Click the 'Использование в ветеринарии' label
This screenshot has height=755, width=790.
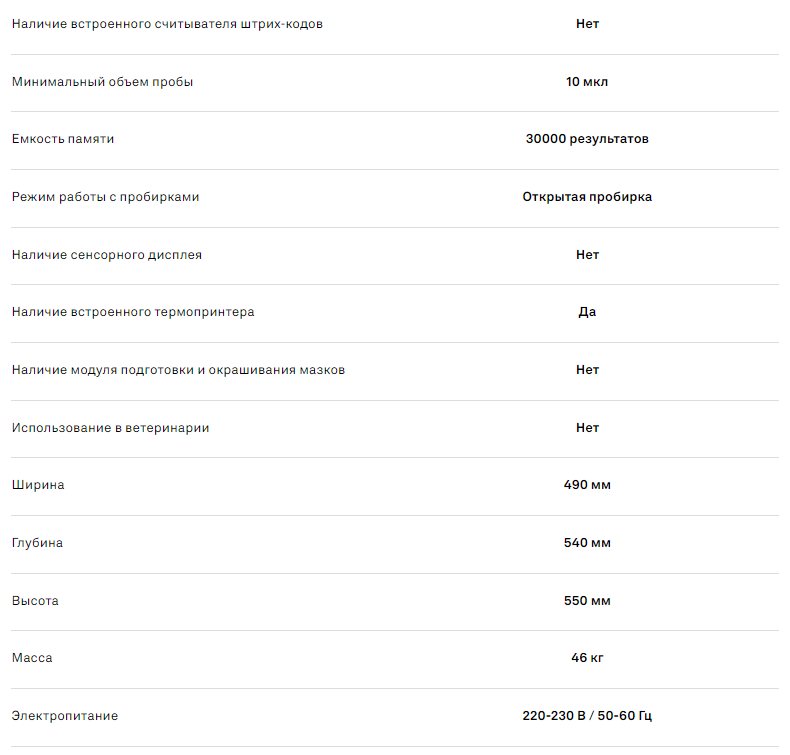pyautogui.click(x=110, y=428)
